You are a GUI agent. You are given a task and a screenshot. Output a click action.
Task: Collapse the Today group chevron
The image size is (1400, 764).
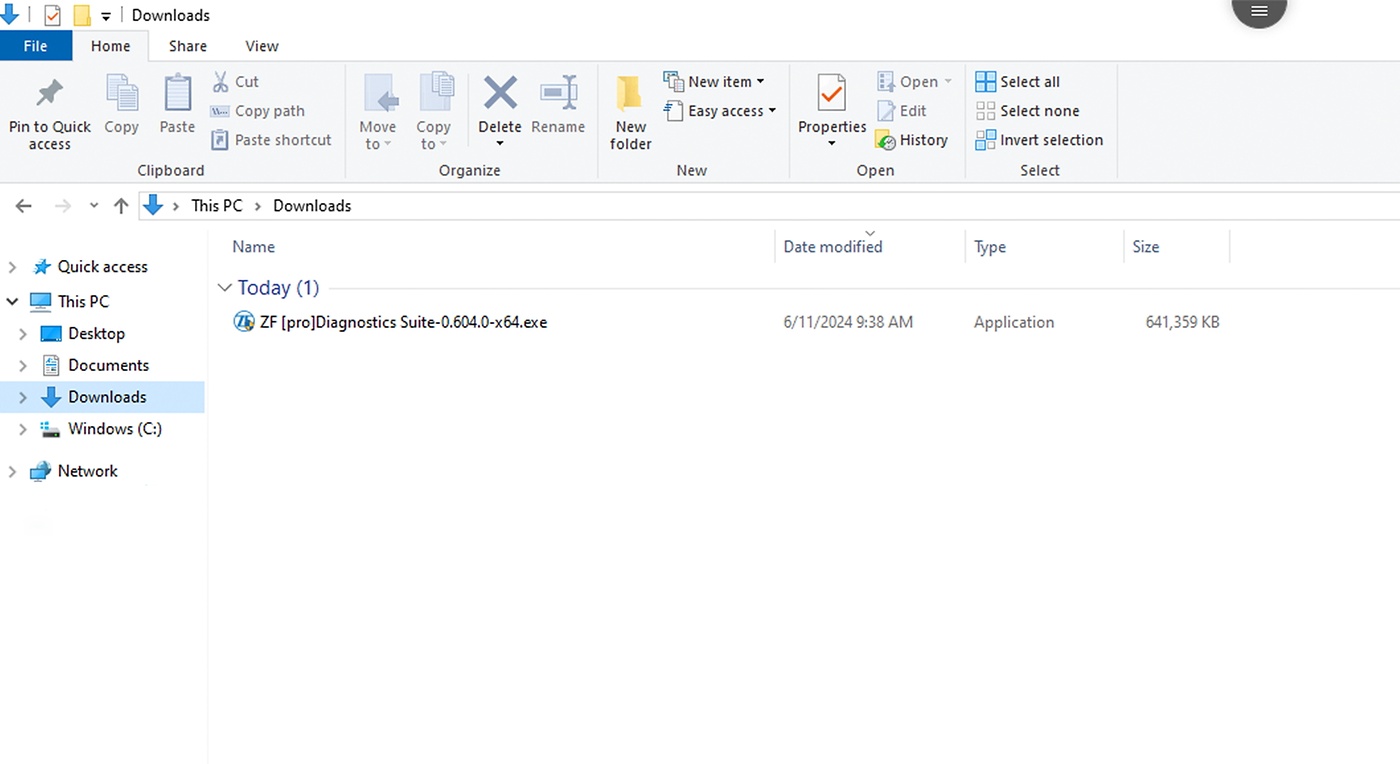tap(224, 288)
